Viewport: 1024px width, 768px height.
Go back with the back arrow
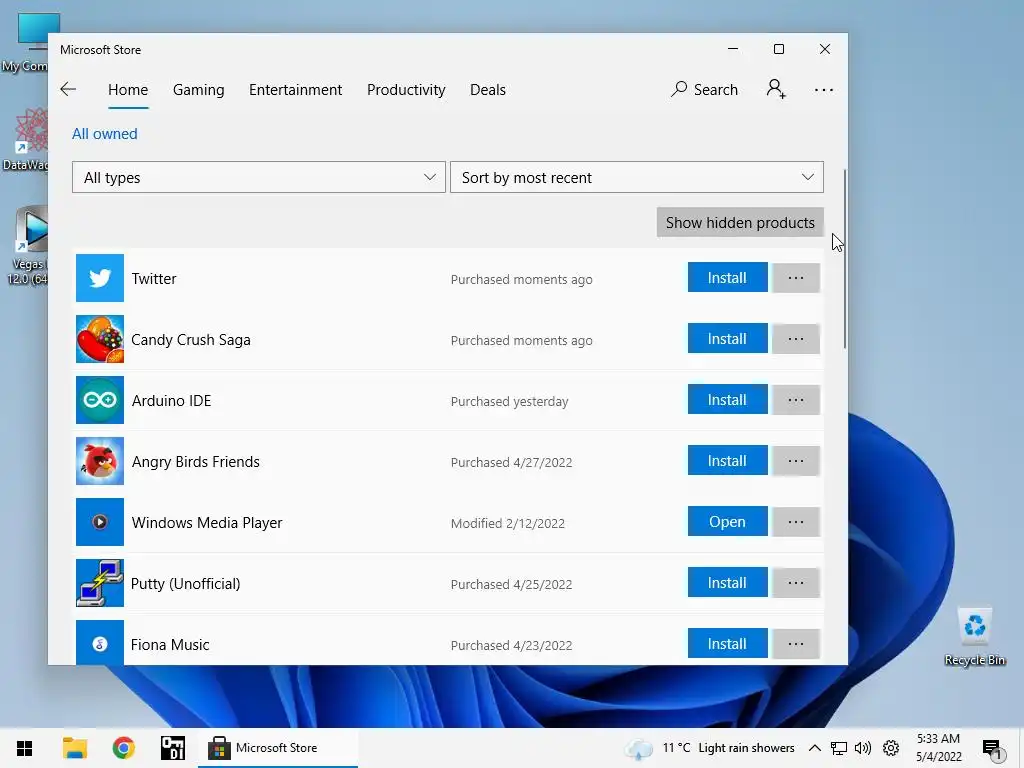click(x=68, y=89)
